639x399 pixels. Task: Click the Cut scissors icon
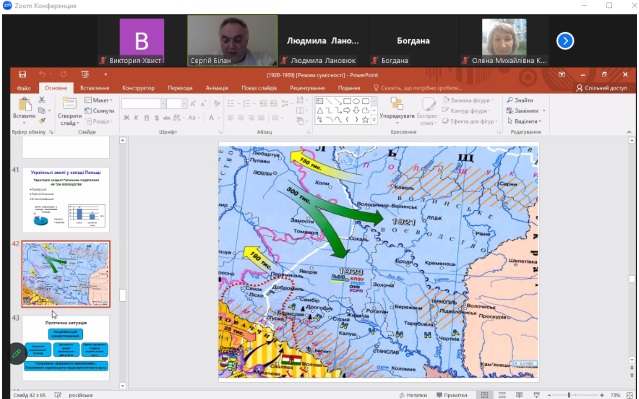tap(42, 100)
